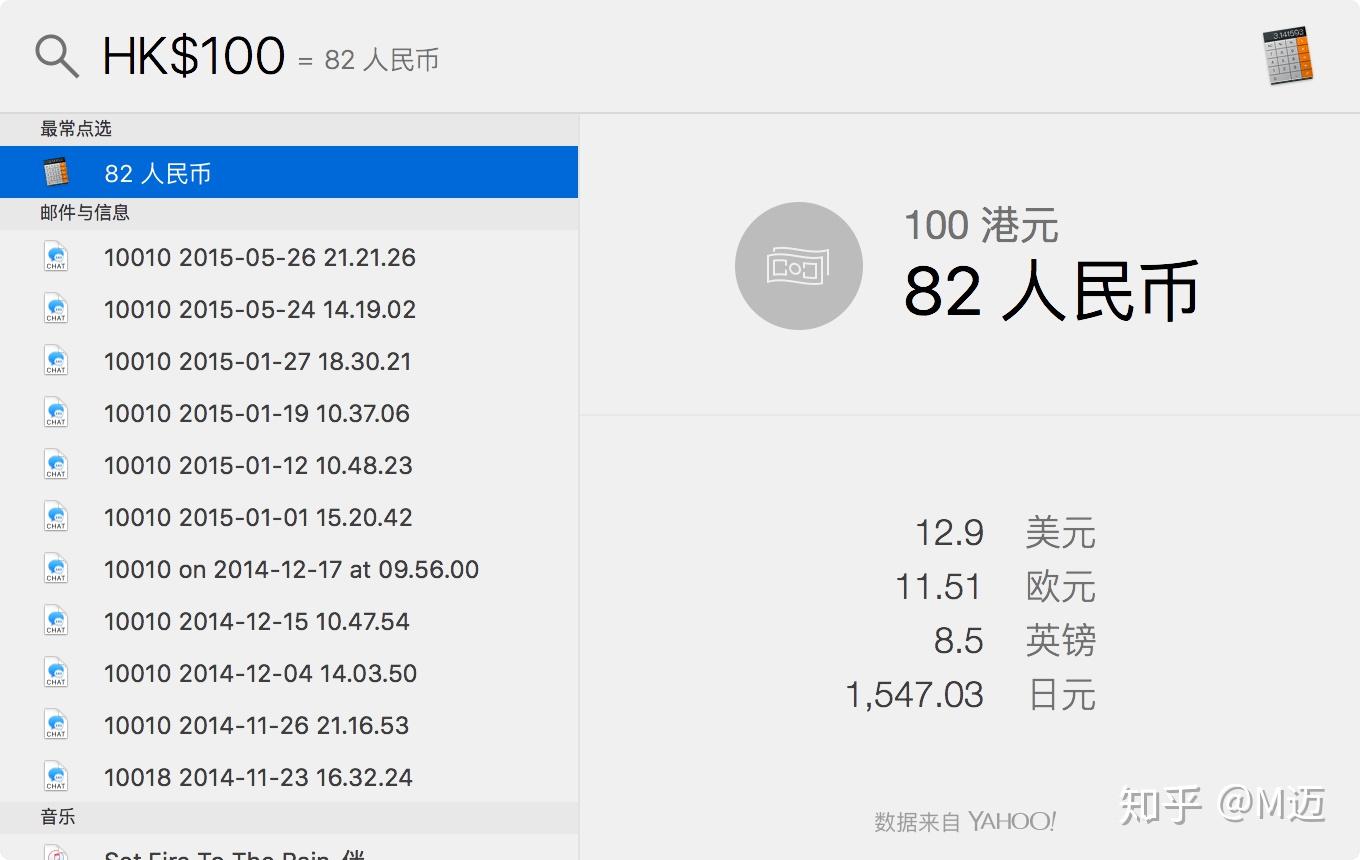Click the calculator icon beside 82 人民币

coord(56,171)
